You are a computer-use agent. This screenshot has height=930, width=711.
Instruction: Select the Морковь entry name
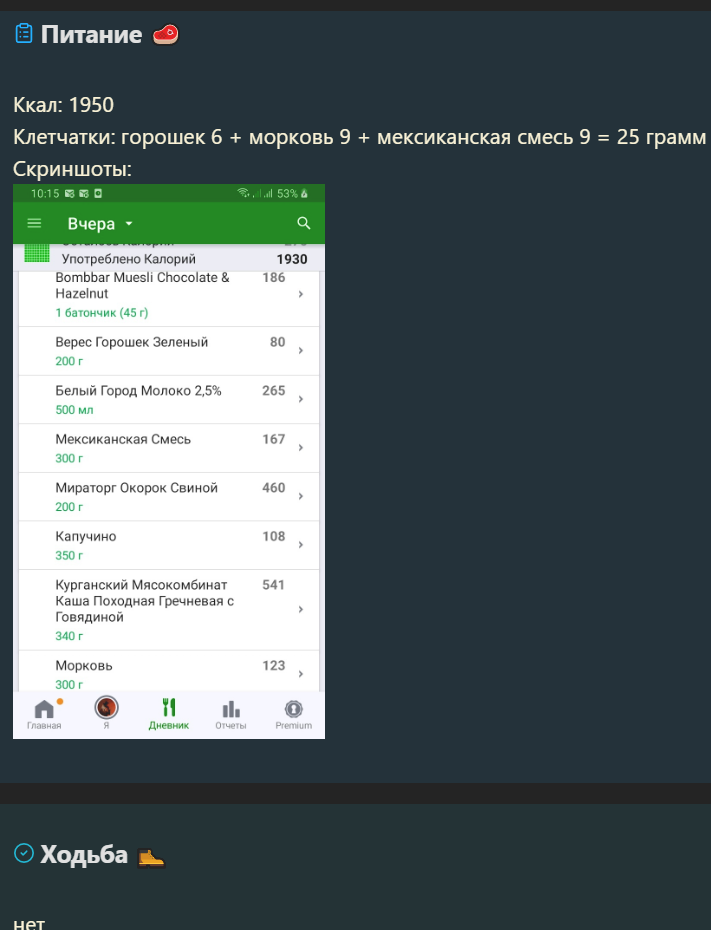click(84, 666)
